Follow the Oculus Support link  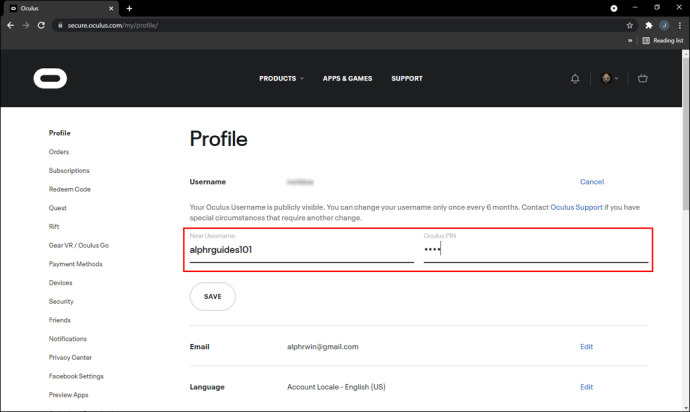(x=576, y=207)
